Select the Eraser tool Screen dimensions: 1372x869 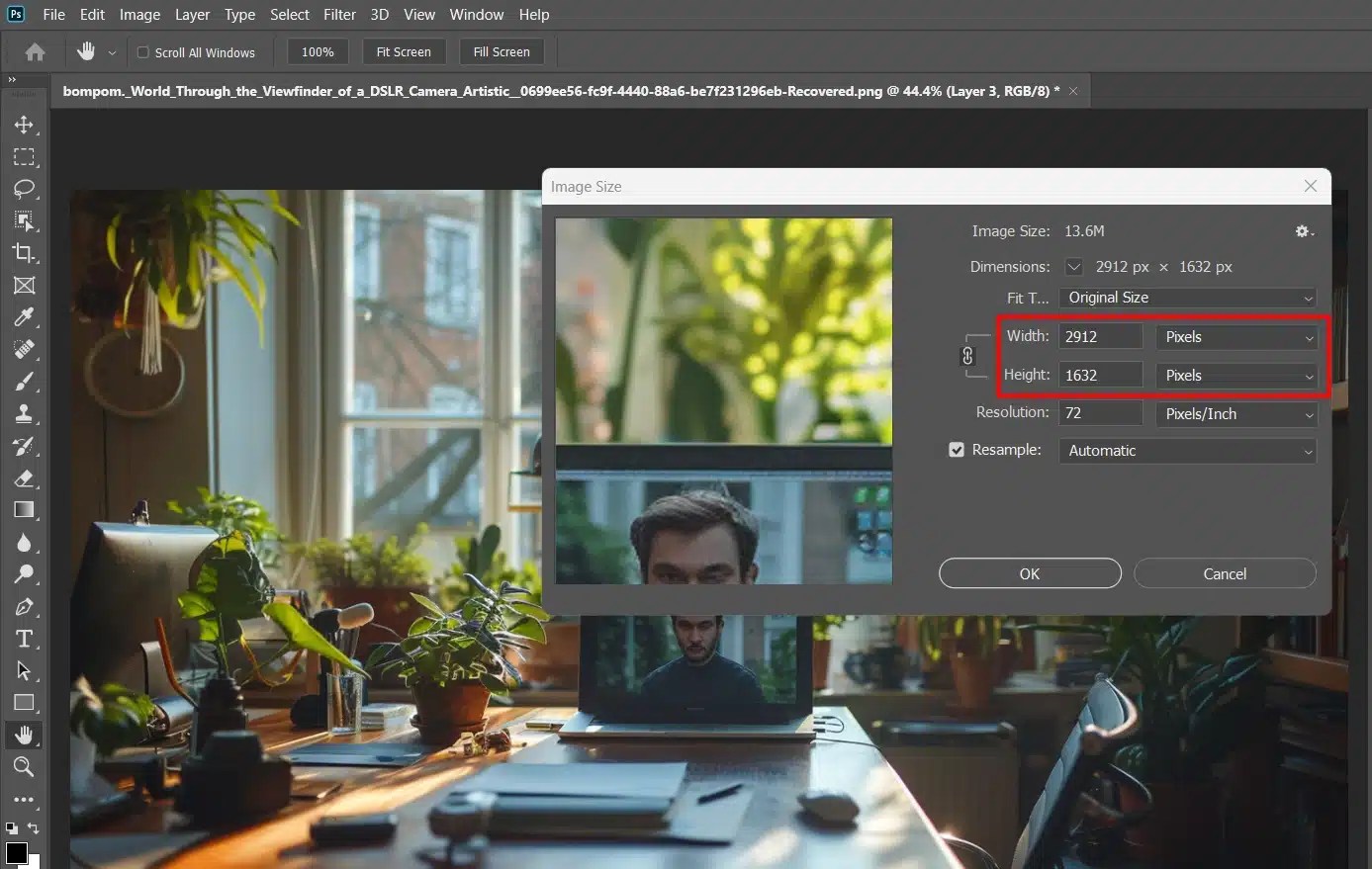24,478
